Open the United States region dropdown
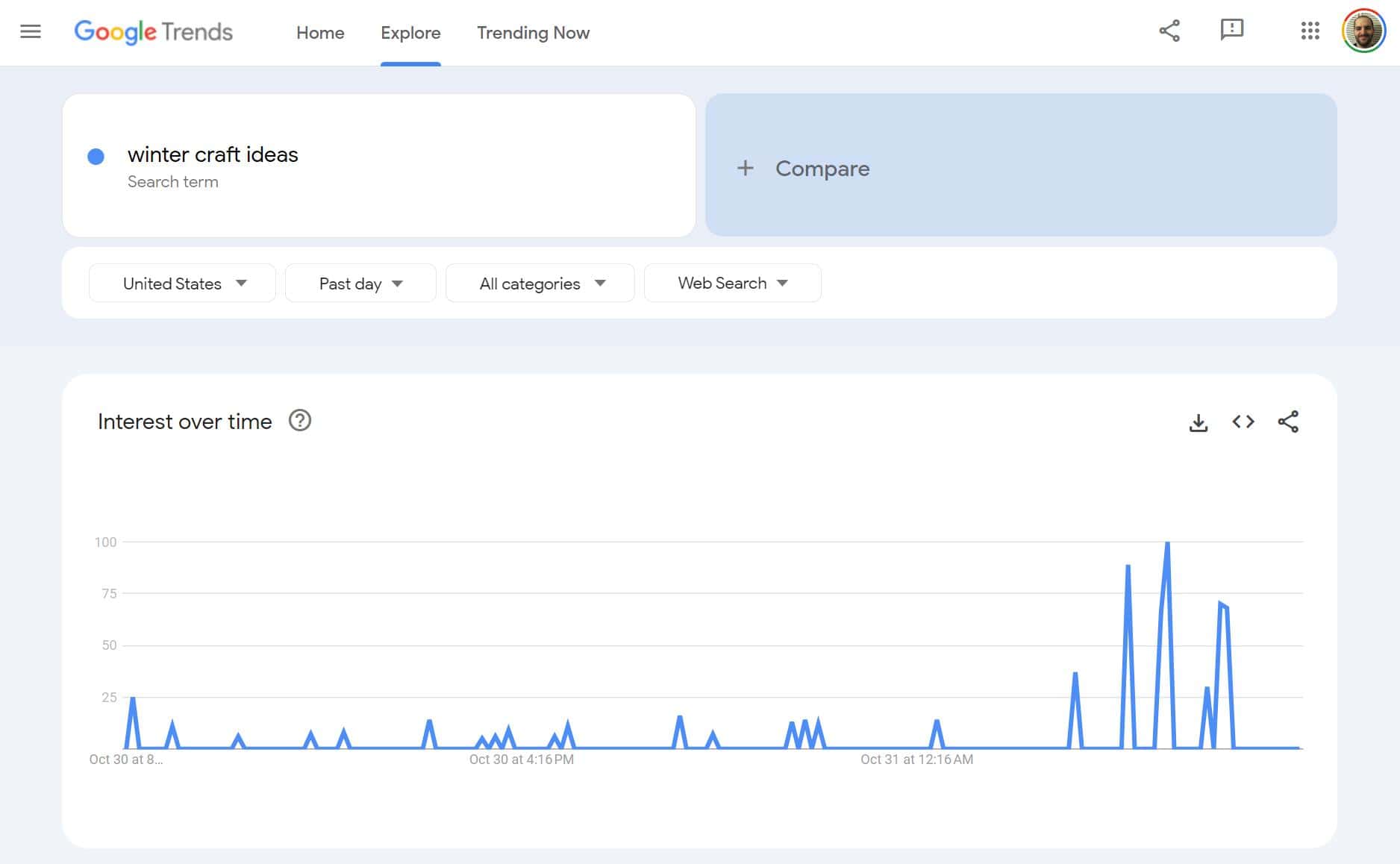This screenshot has width=1400, height=864. pyautogui.click(x=182, y=283)
